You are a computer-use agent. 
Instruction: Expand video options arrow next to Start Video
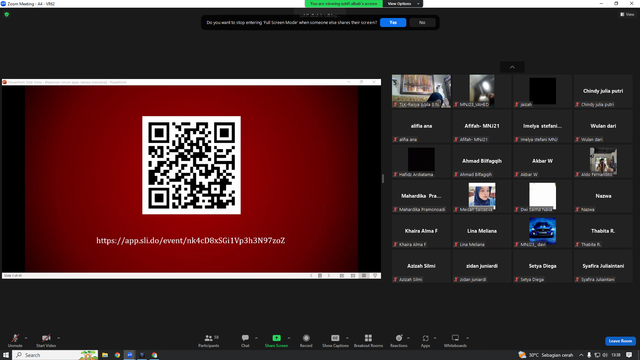pos(58,338)
